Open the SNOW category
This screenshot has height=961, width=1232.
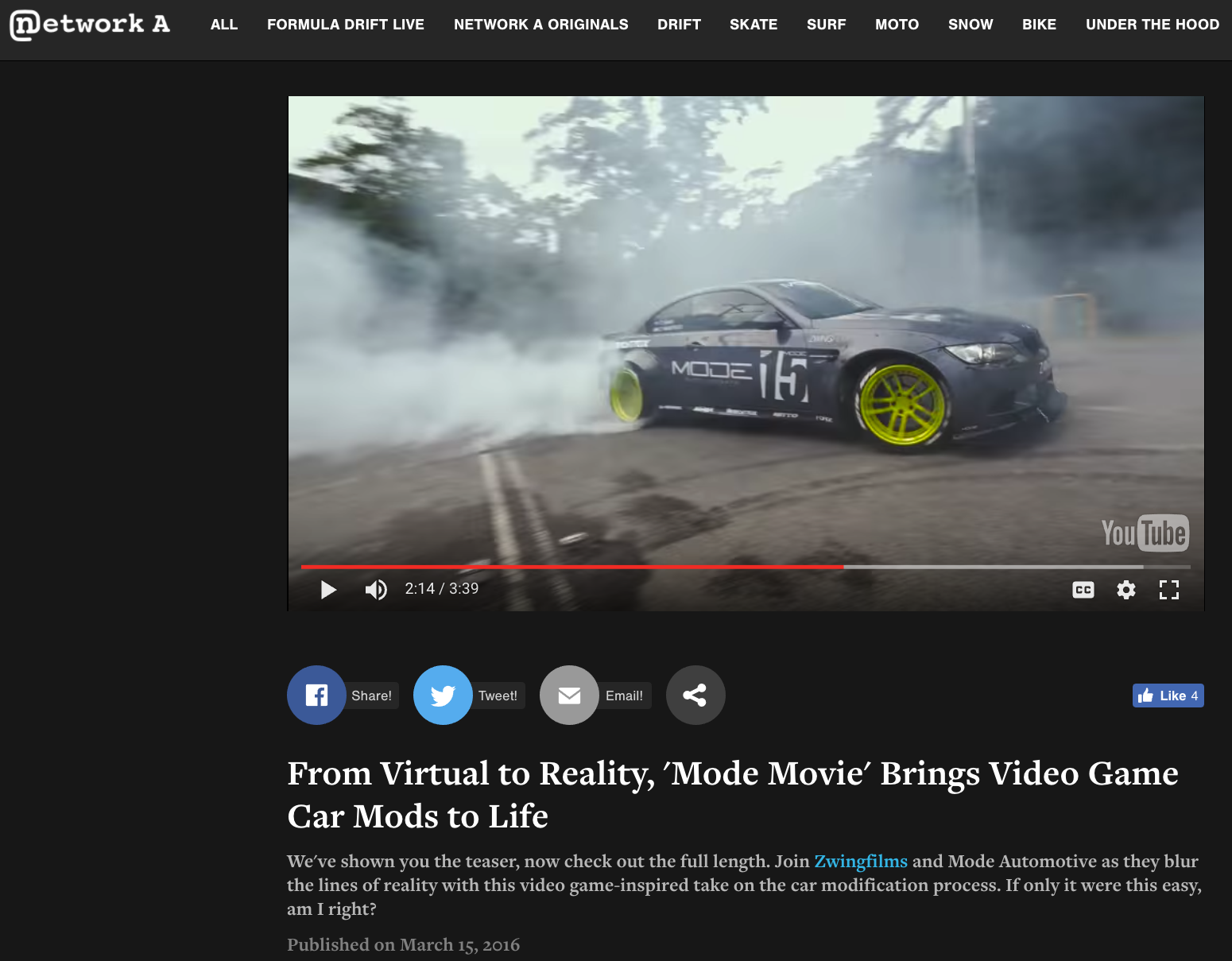(x=970, y=25)
